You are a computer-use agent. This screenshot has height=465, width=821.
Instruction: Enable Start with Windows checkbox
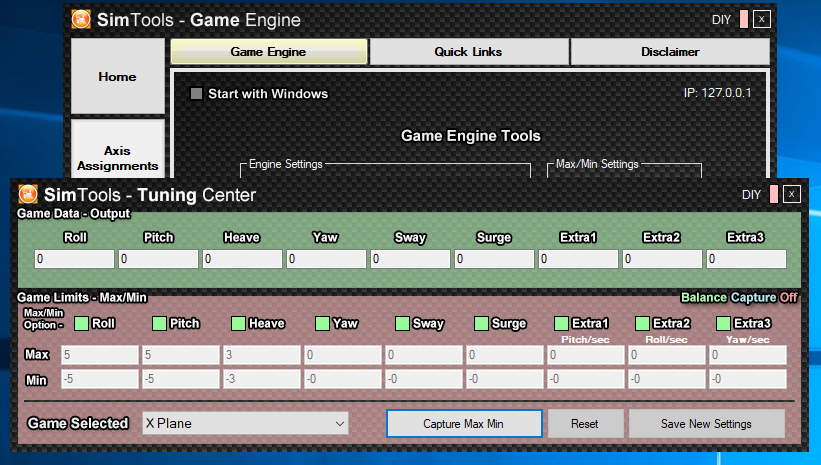196,94
